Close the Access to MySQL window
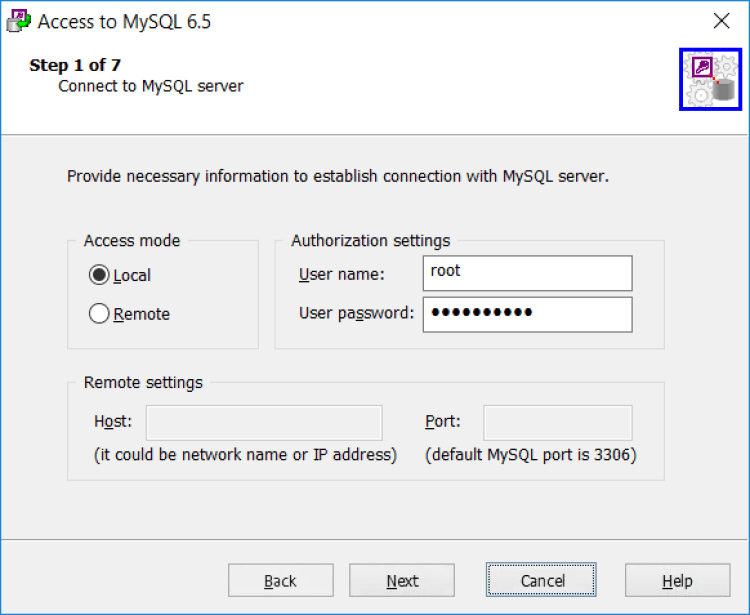The height and width of the screenshot is (615, 750). [x=721, y=21]
